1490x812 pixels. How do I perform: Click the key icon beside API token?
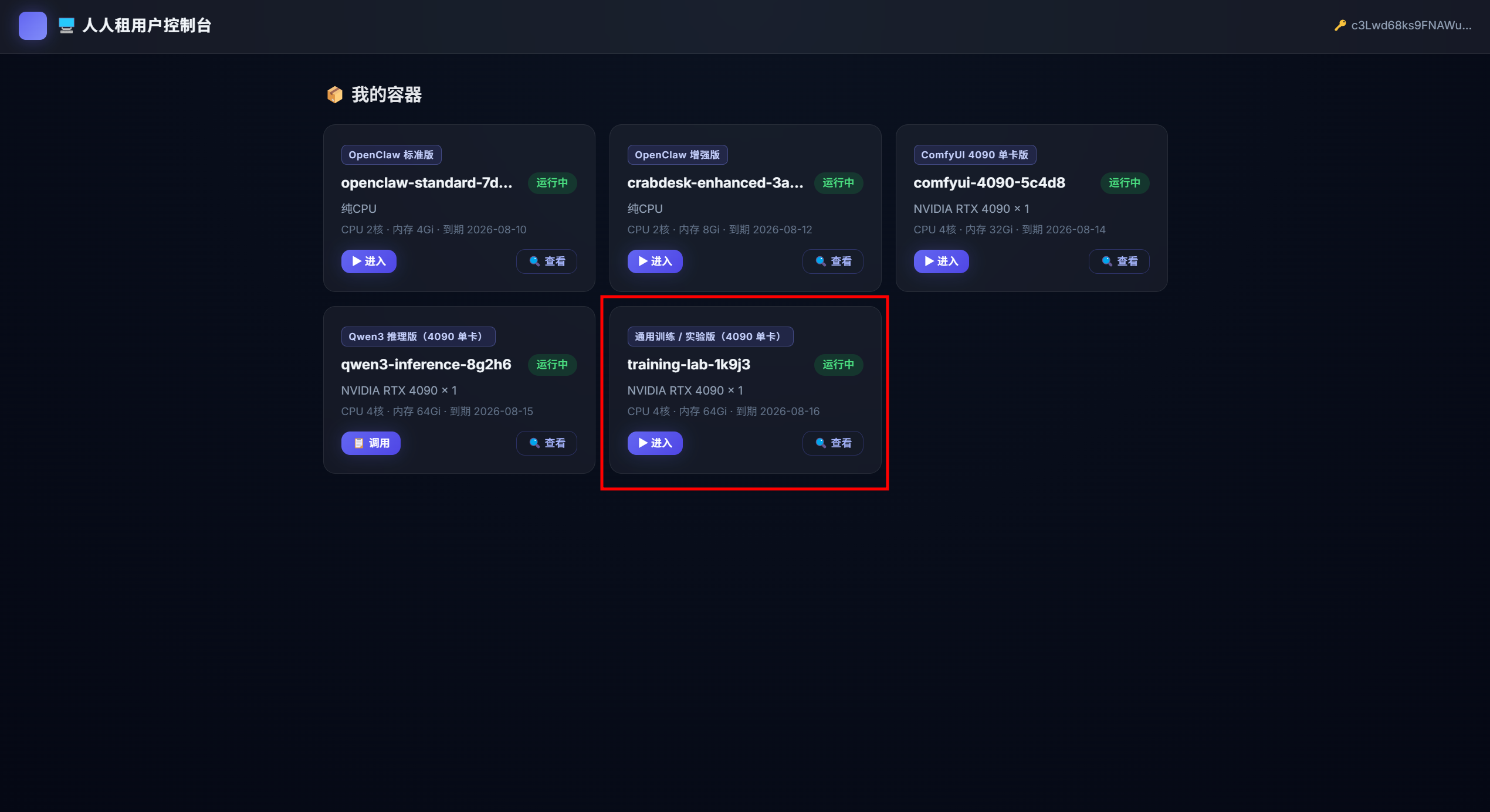tap(1340, 26)
